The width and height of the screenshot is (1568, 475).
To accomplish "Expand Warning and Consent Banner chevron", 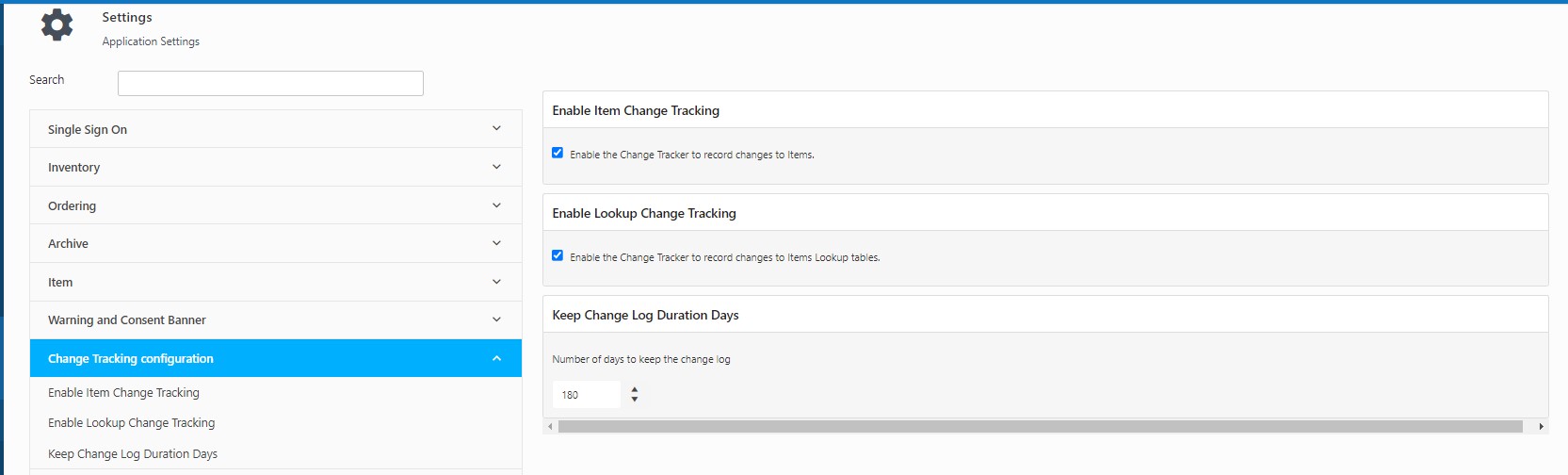I will point(496,319).
